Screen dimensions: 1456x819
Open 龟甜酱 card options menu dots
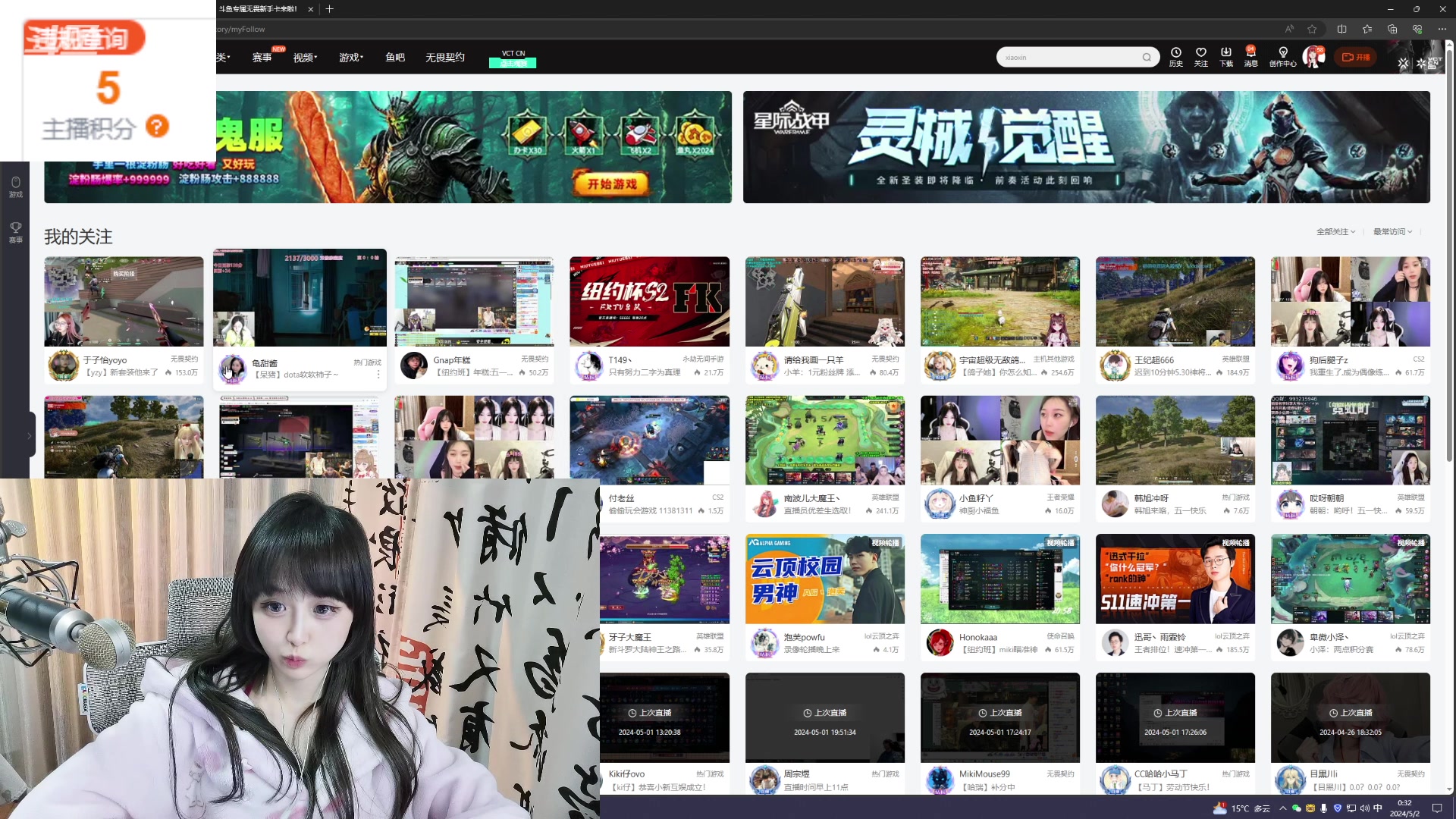coord(378,374)
